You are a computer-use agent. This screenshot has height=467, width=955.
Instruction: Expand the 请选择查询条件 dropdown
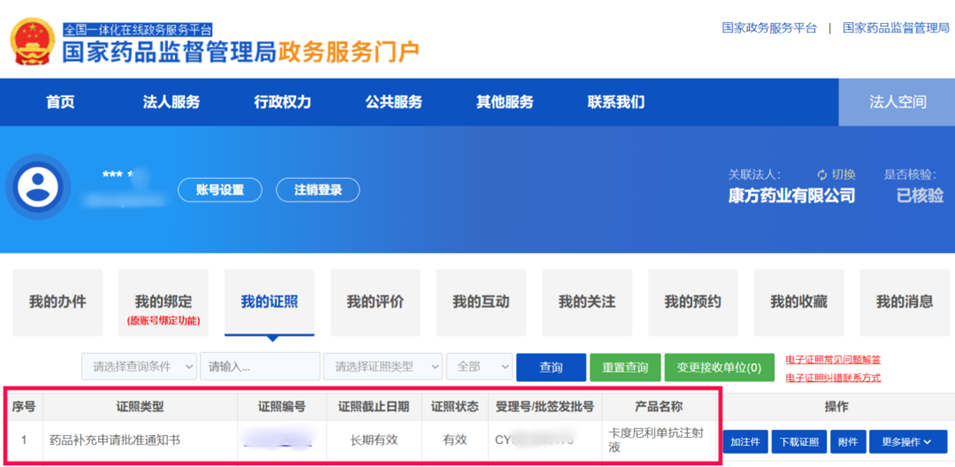click(x=139, y=367)
